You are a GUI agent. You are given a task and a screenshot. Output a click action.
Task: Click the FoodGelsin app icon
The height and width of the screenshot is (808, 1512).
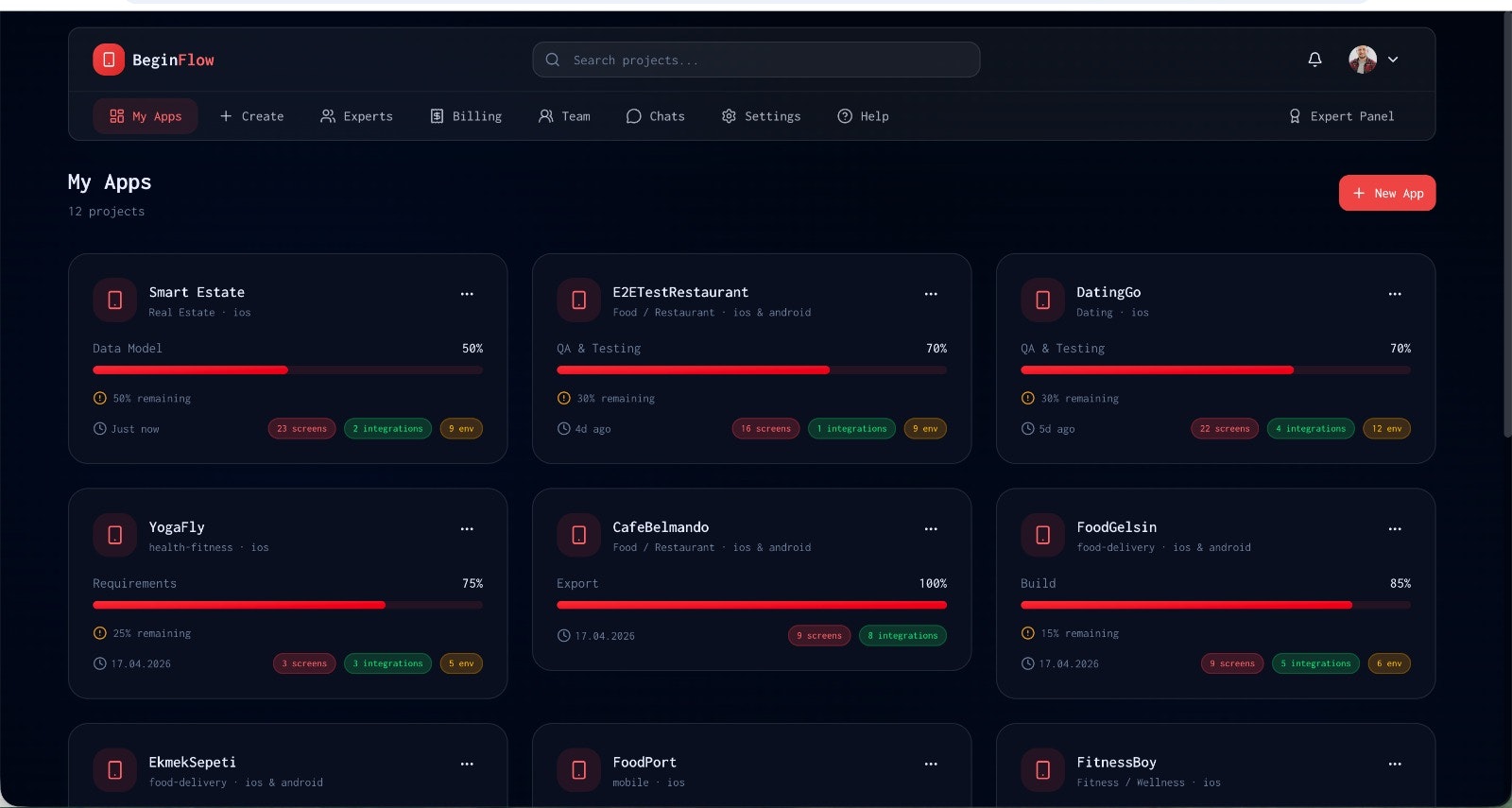(1042, 535)
